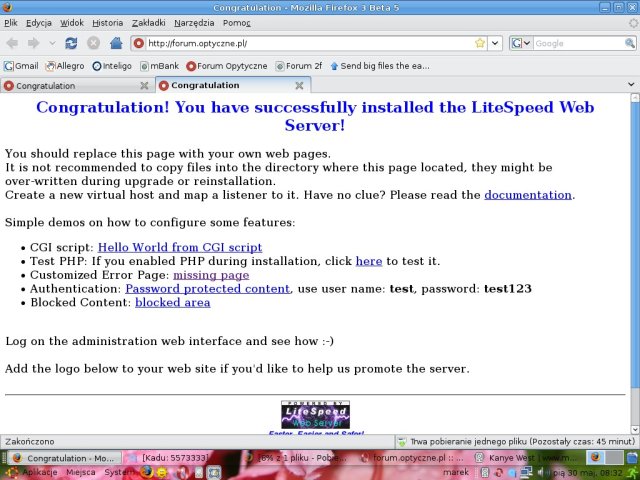Open the mBank bookmark
This screenshot has width=640, height=480.
(x=159, y=66)
